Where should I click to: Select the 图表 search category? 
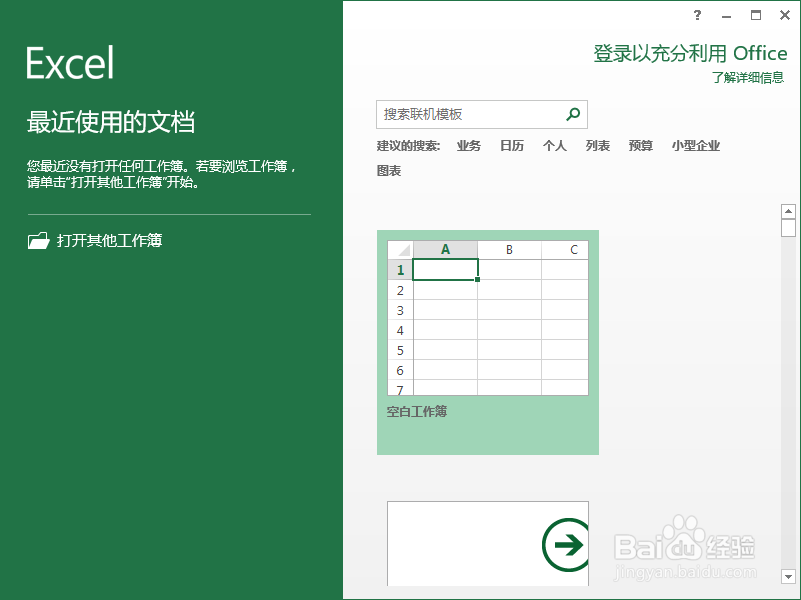coord(388,170)
